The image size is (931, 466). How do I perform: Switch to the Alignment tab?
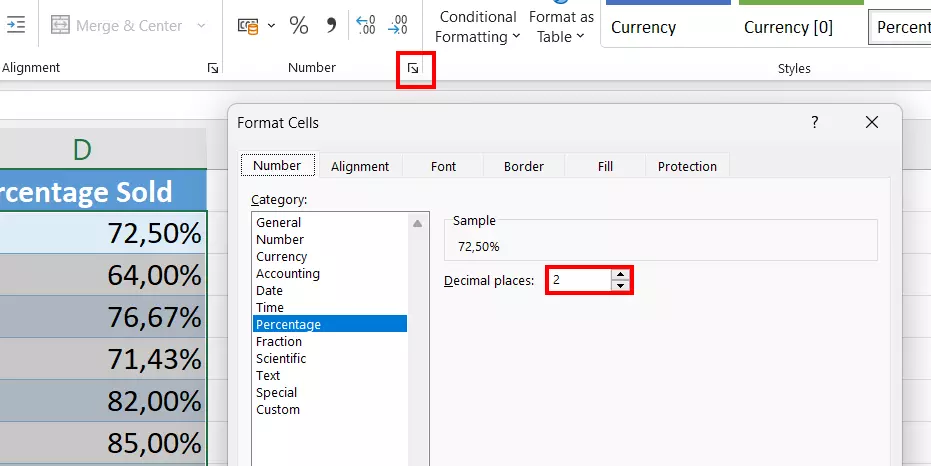coord(360,166)
